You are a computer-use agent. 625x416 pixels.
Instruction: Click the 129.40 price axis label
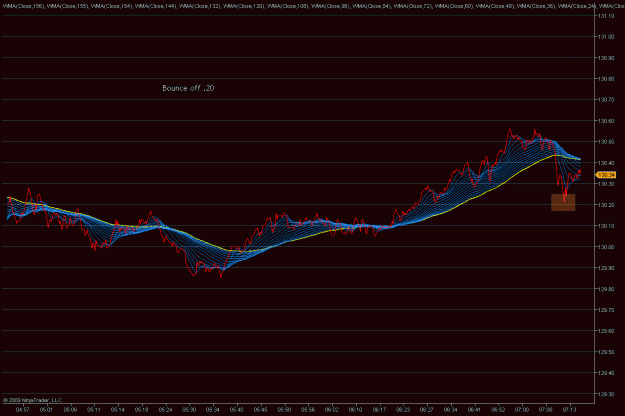[x=606, y=373]
